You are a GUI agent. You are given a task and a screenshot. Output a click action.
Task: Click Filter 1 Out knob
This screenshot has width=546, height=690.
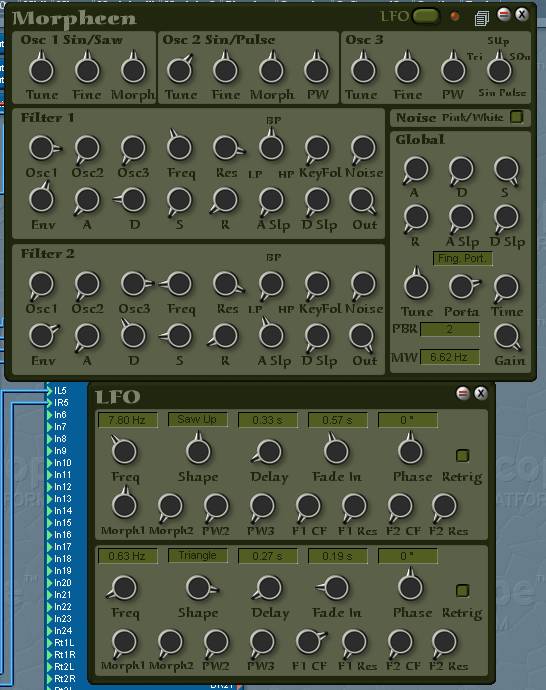[x=363, y=199]
